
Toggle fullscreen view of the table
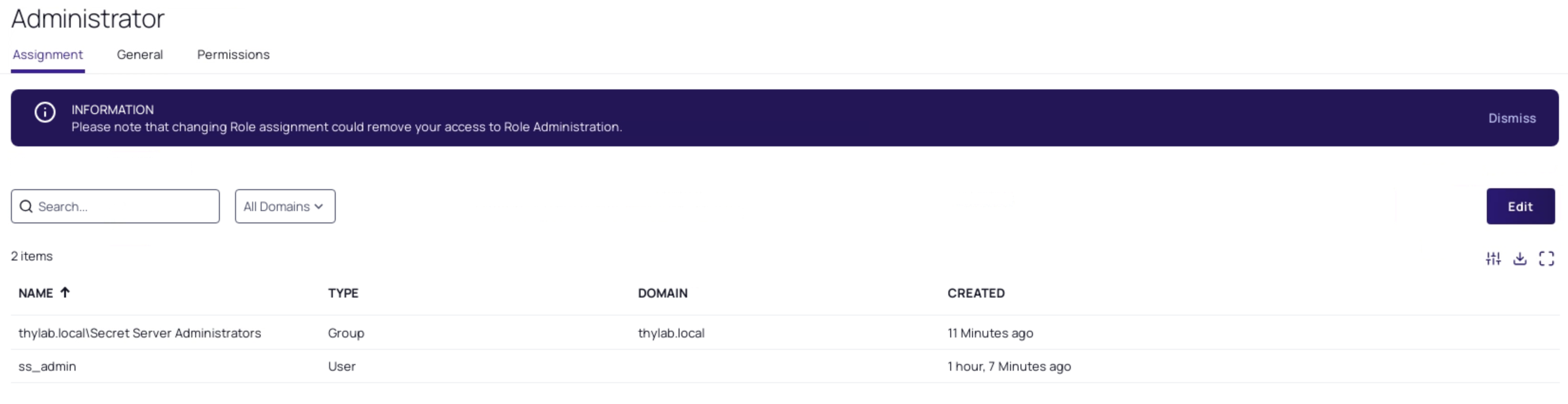(x=1546, y=259)
